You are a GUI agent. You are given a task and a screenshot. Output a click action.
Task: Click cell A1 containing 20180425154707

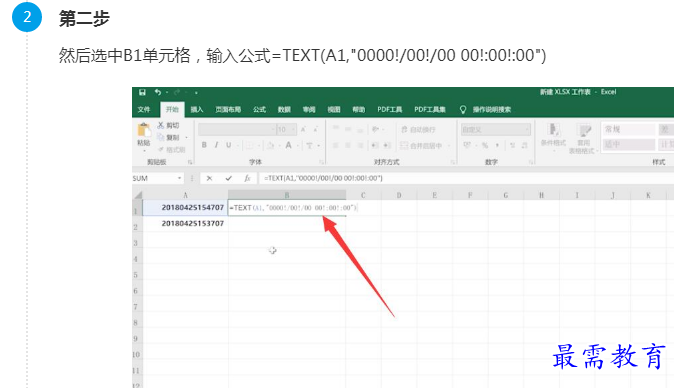185,208
